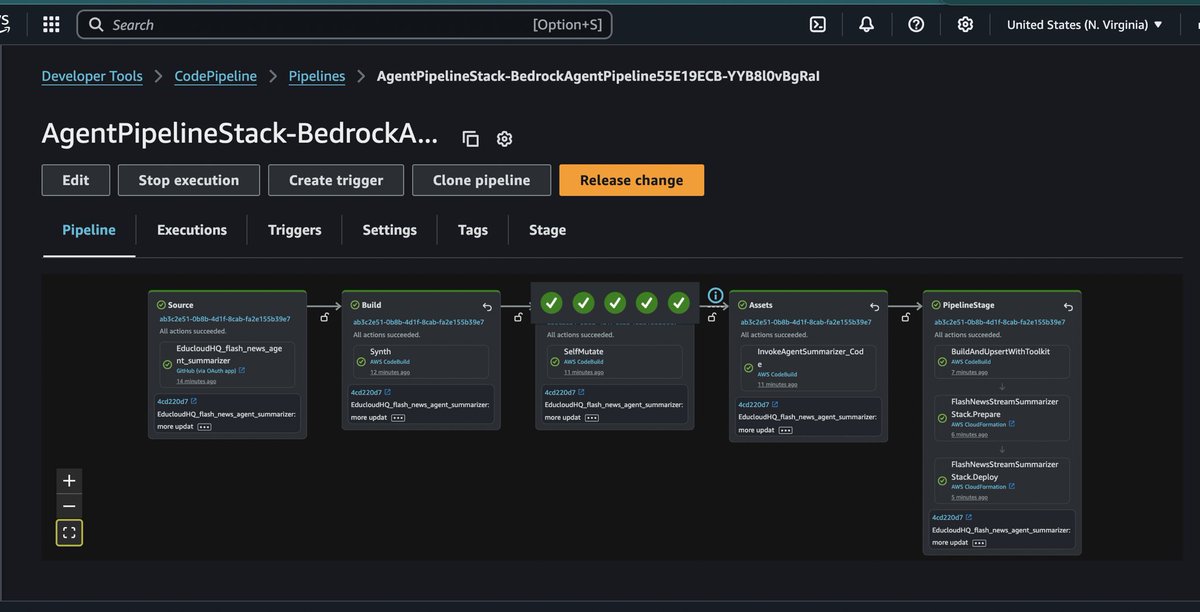Screen dimensions: 1200x612
Task: Switch to the Executions tab
Action: coord(191,230)
